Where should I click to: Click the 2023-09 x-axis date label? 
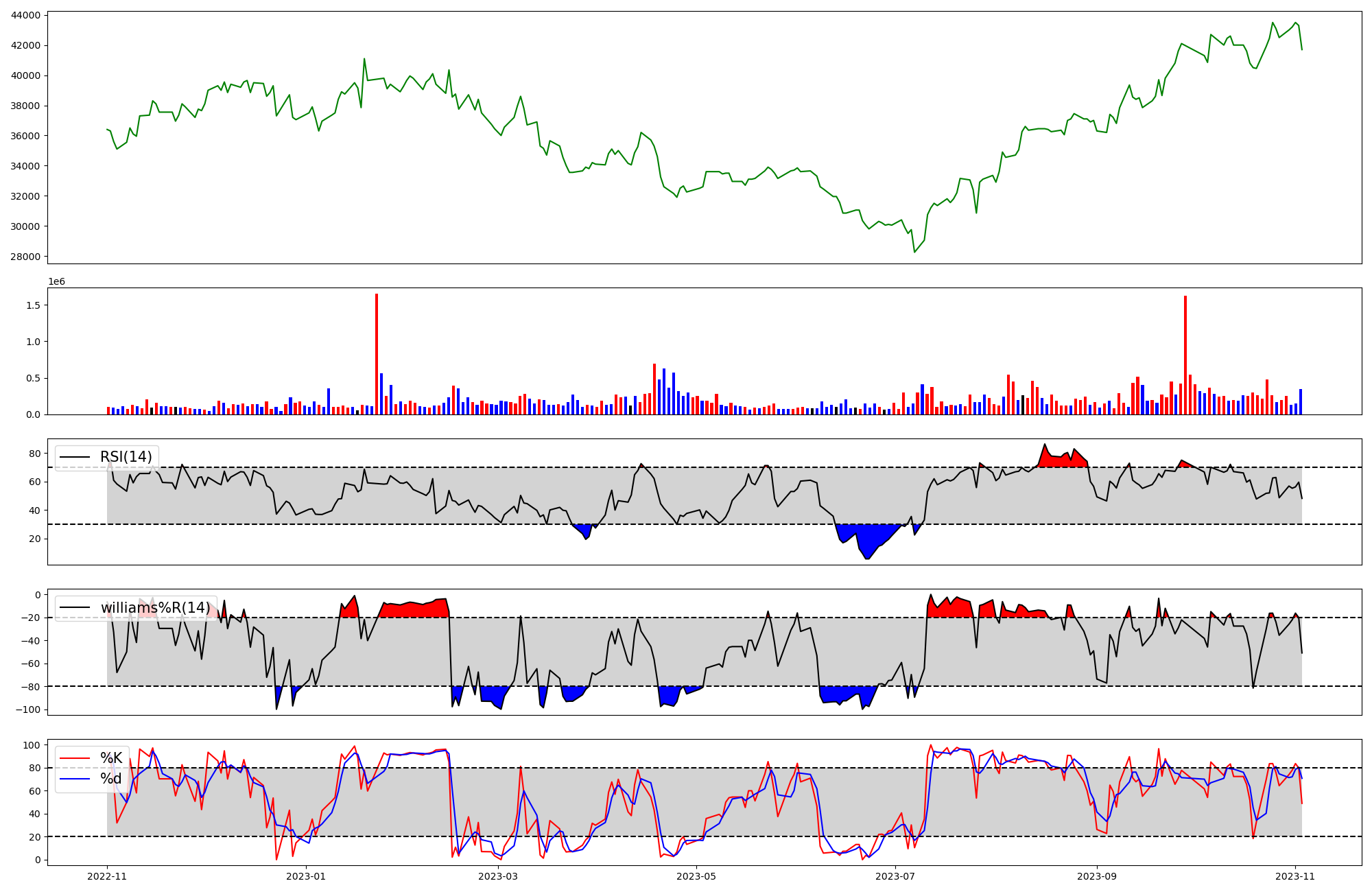1097,876
